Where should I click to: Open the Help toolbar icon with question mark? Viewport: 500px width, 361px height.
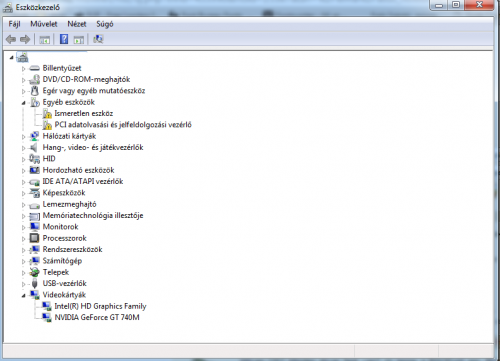pyautogui.click(x=64, y=39)
